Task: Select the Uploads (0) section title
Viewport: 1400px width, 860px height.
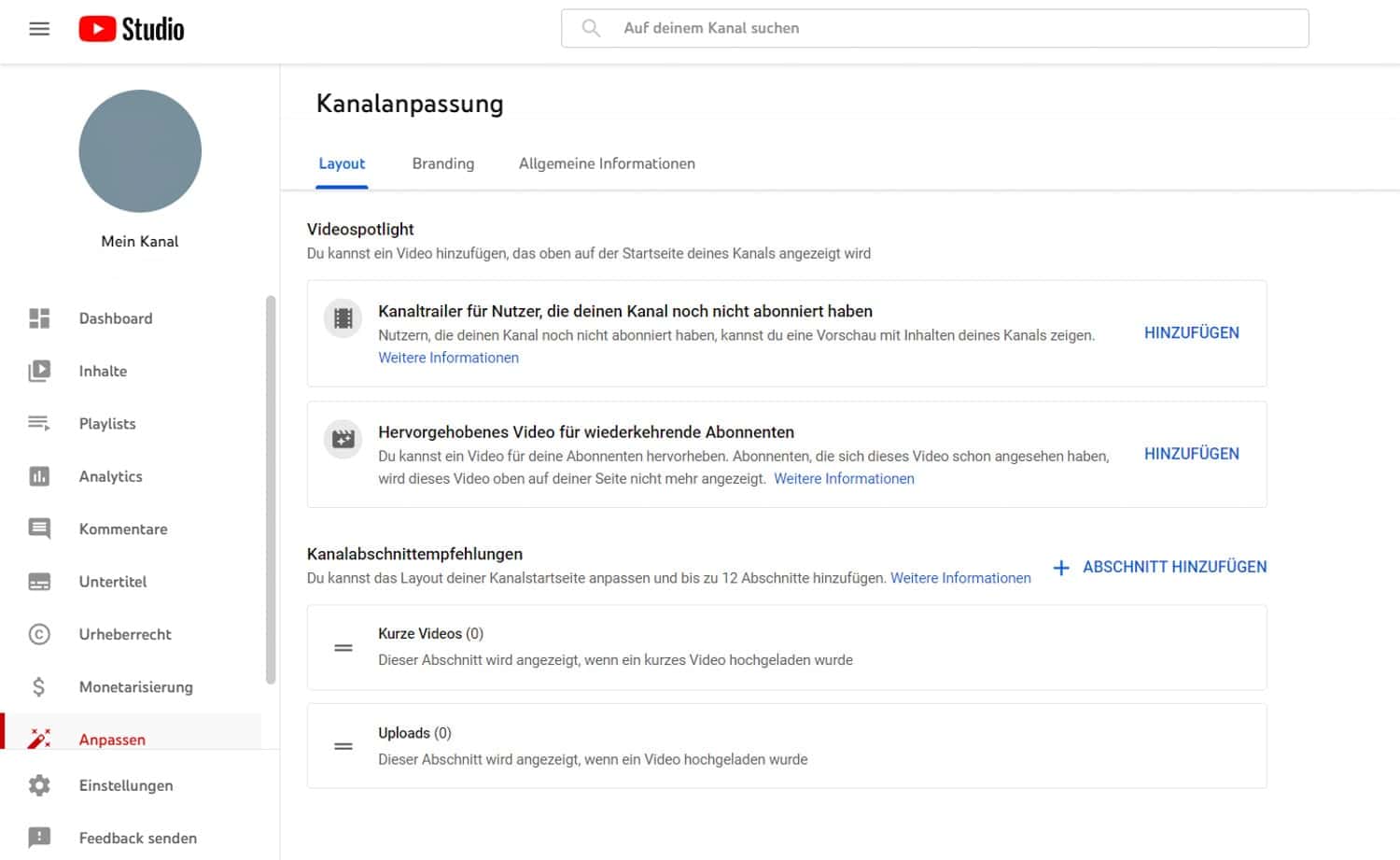Action: pyautogui.click(x=414, y=733)
